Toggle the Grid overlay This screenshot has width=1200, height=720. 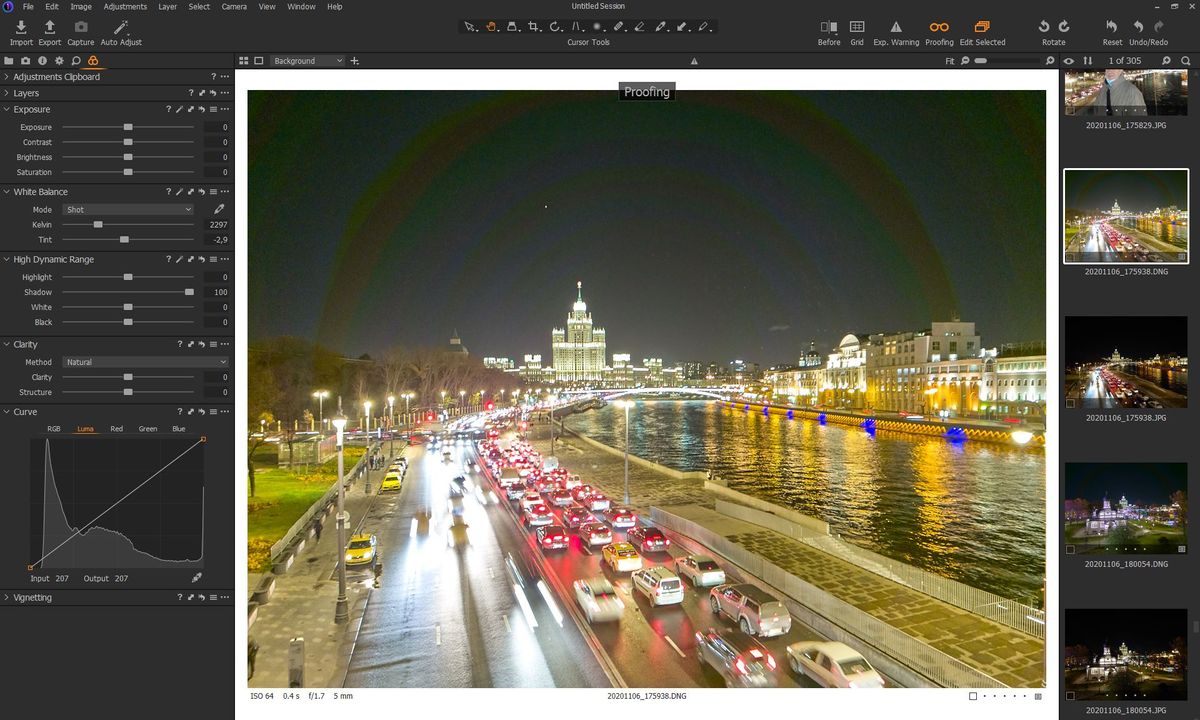(x=857, y=28)
